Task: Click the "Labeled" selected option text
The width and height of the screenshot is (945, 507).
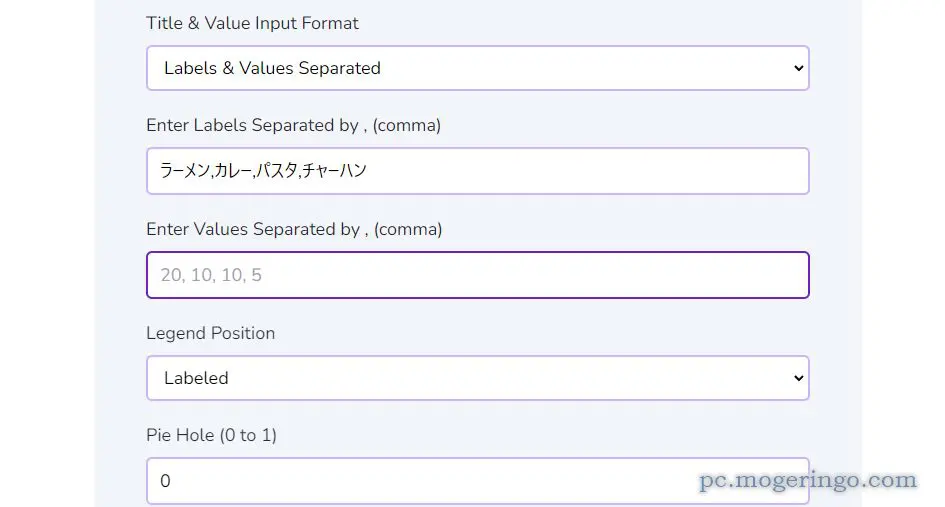Action: (x=196, y=378)
